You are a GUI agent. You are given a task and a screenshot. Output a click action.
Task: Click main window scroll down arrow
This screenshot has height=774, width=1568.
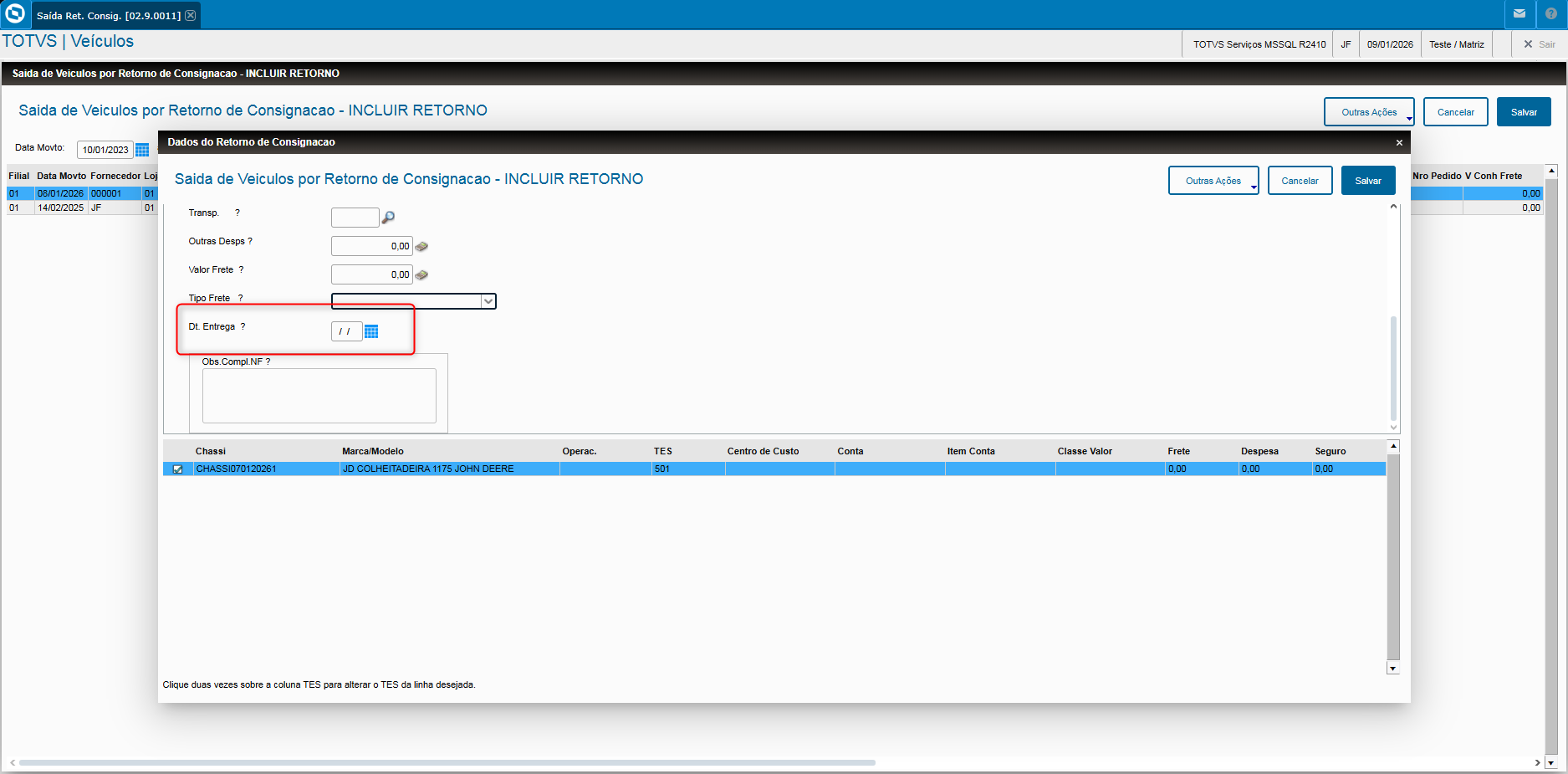pos(1552,763)
